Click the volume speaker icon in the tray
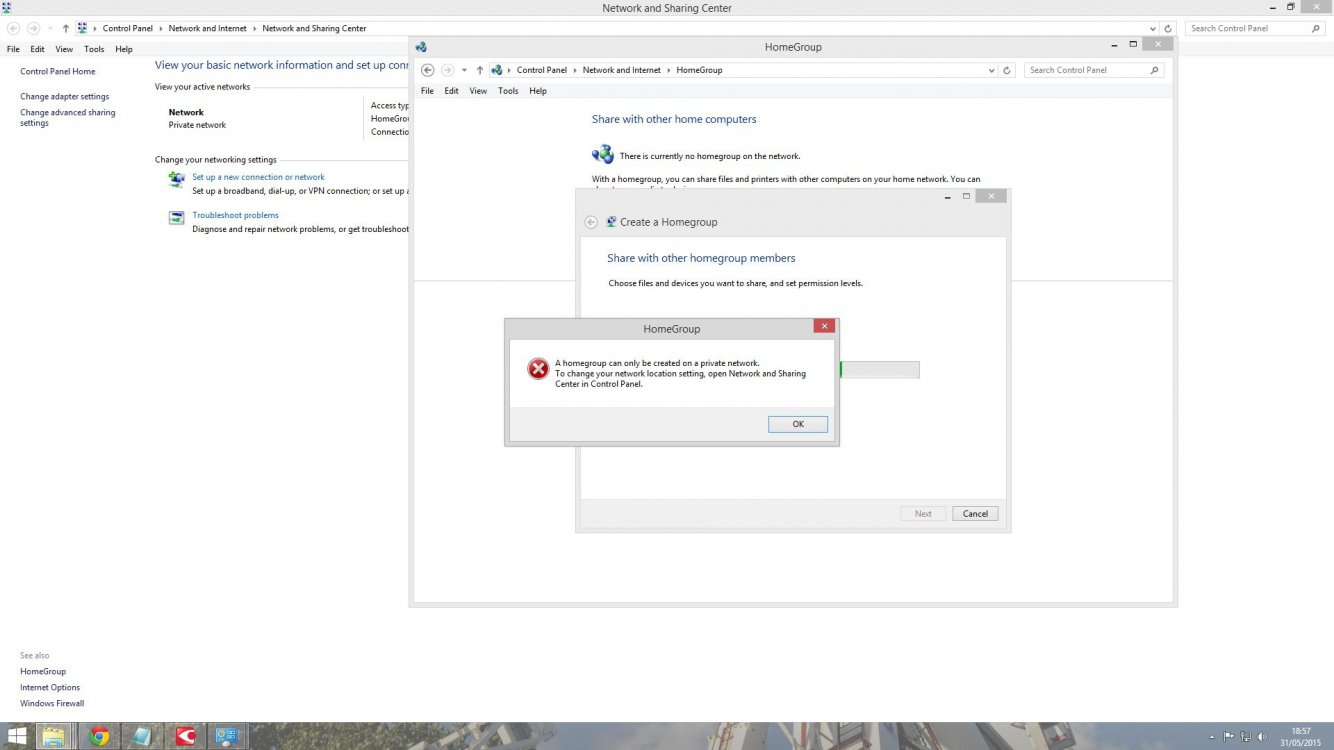The width and height of the screenshot is (1334, 750). 1262,737
